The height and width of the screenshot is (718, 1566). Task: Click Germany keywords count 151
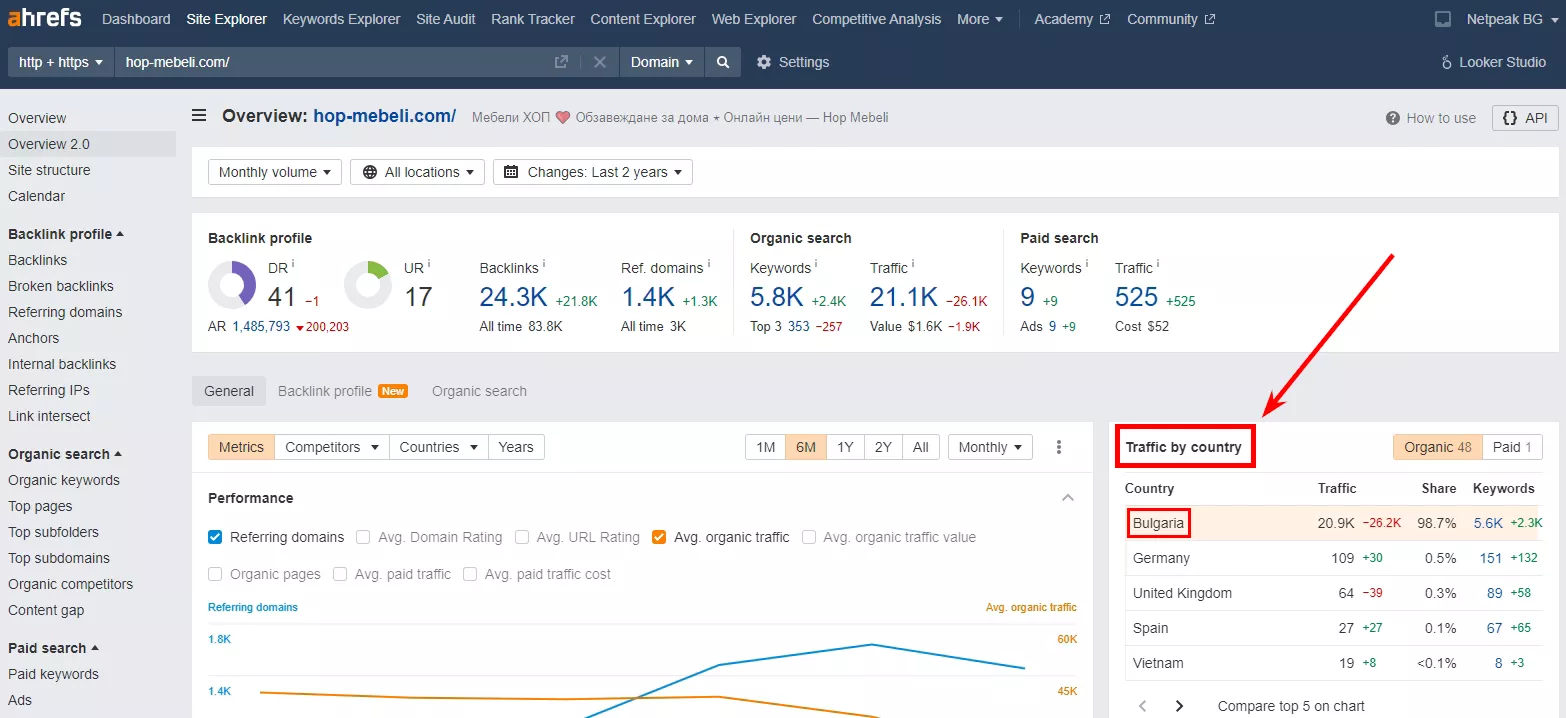(1491, 558)
